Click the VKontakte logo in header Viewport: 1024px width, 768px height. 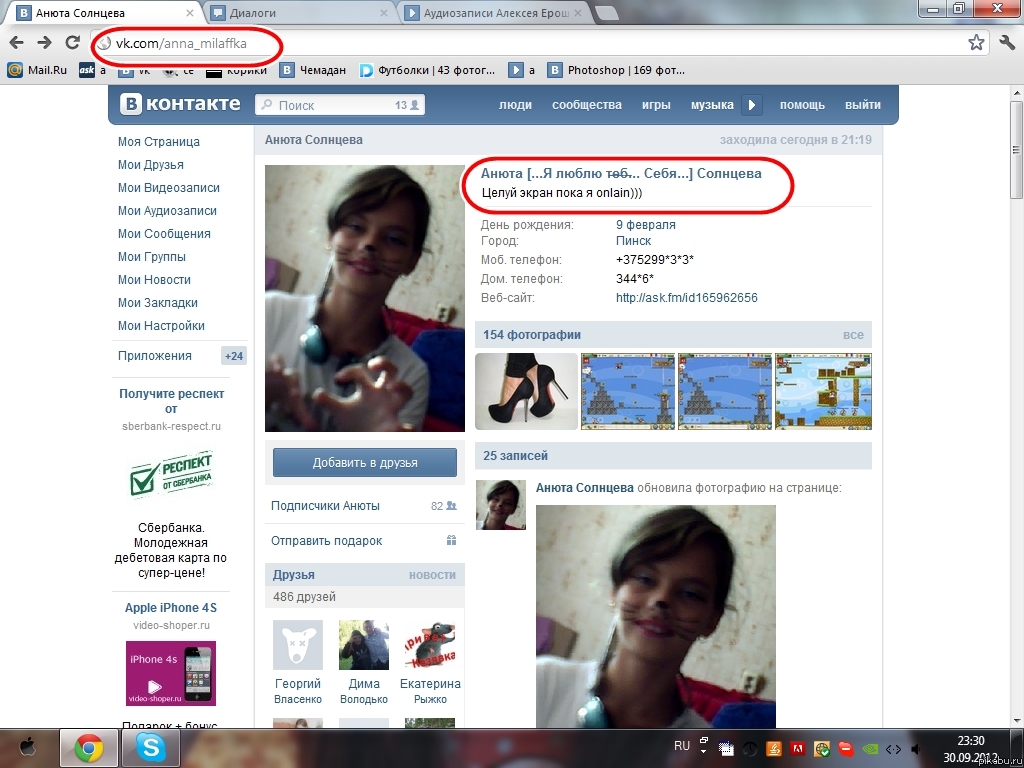(x=180, y=104)
